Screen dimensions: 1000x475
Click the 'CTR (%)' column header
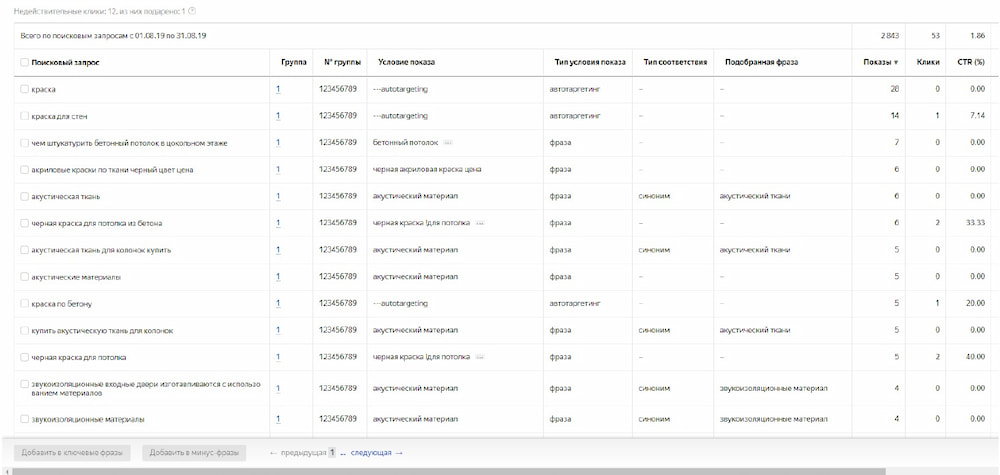pyautogui.click(x=972, y=62)
